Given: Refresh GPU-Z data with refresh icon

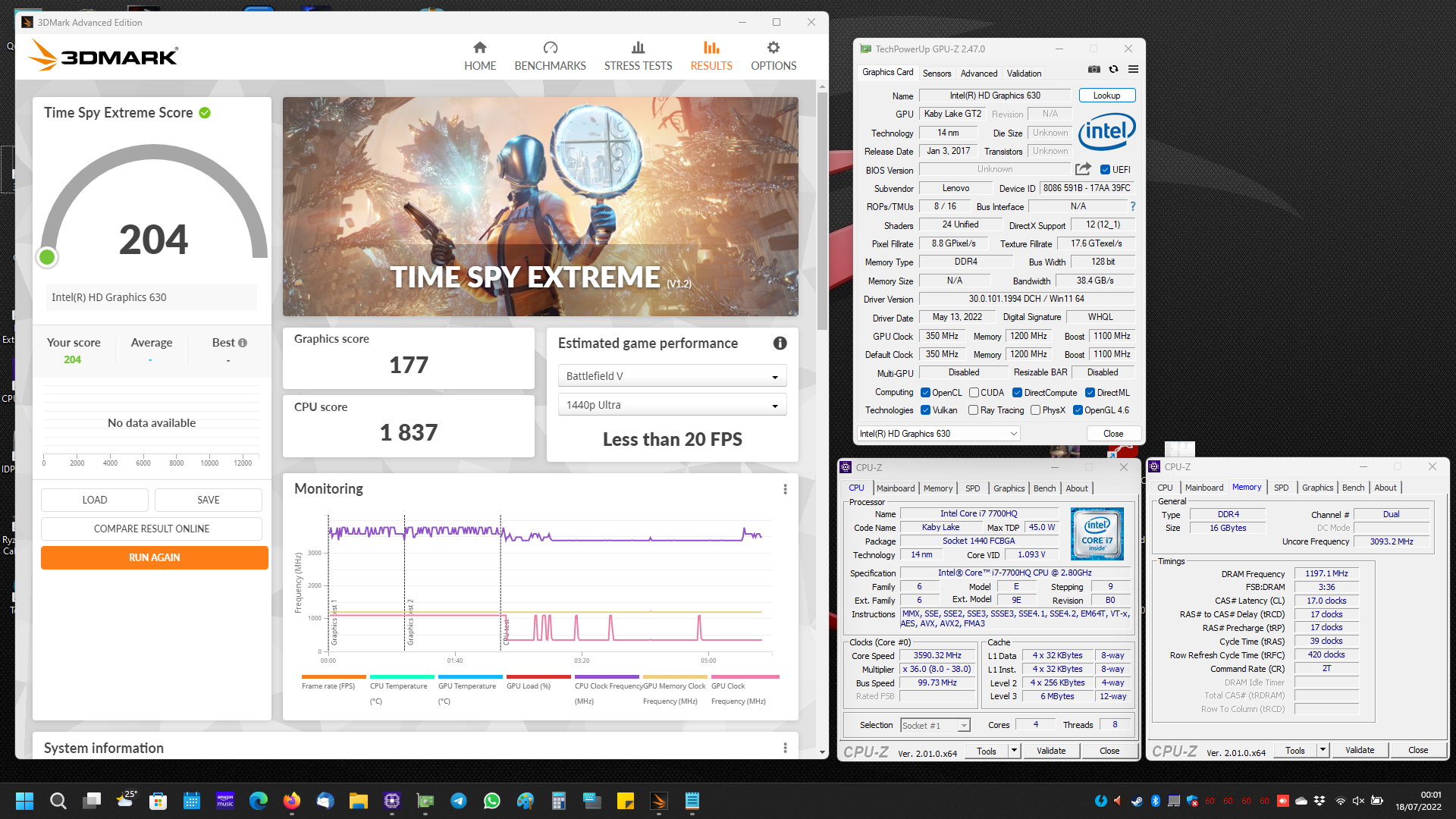Looking at the screenshot, I should point(1113,69).
